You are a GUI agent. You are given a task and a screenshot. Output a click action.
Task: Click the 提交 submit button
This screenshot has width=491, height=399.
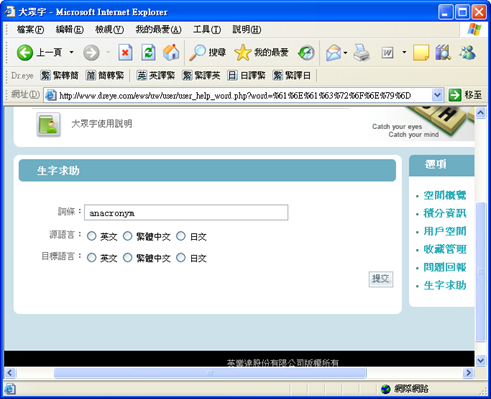[x=381, y=279]
